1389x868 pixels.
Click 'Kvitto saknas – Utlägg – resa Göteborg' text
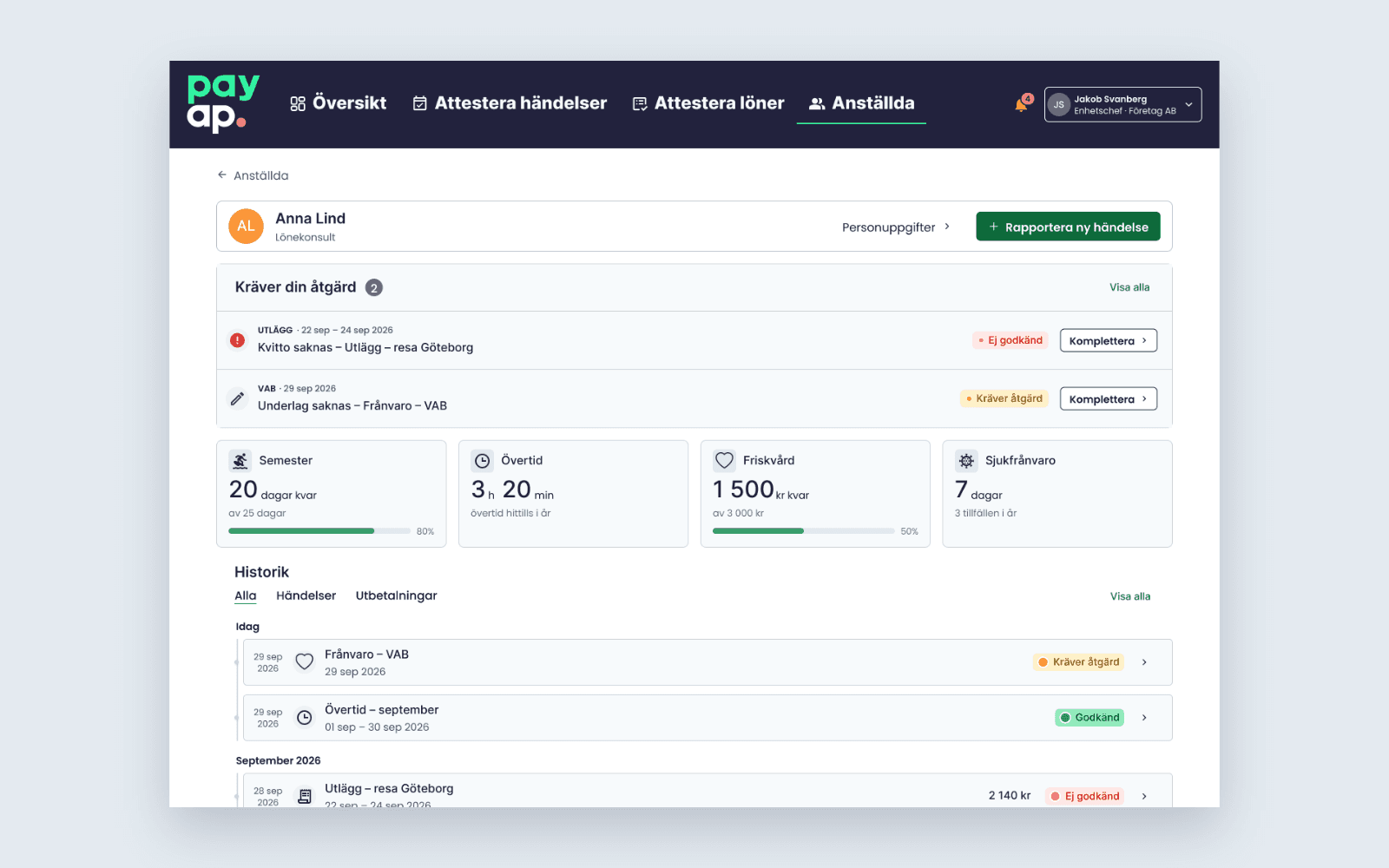click(365, 347)
